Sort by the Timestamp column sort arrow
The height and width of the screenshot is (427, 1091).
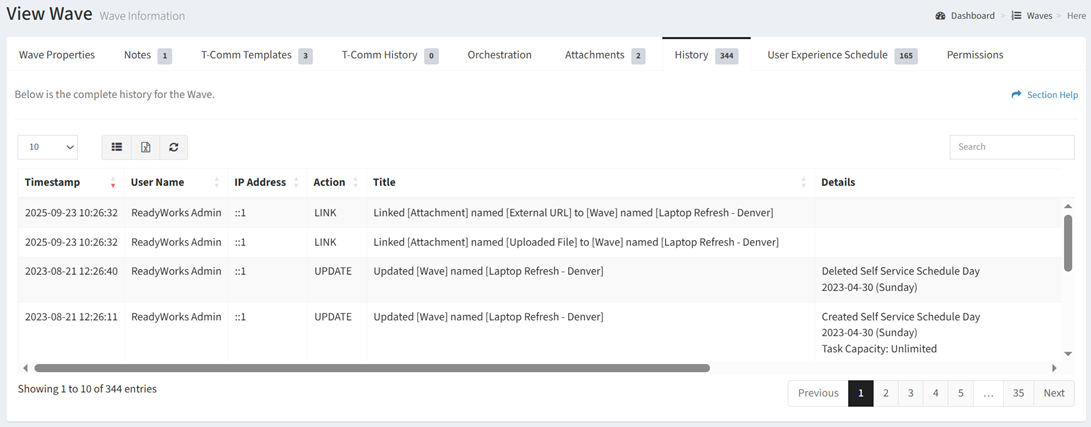113,183
